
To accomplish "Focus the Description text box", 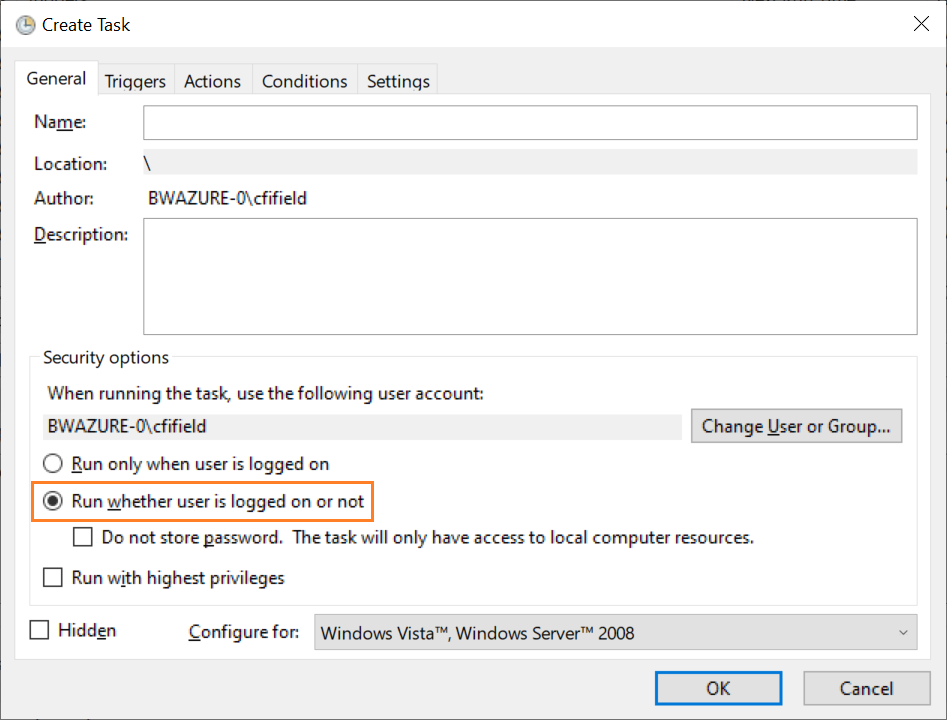I will [530, 276].
